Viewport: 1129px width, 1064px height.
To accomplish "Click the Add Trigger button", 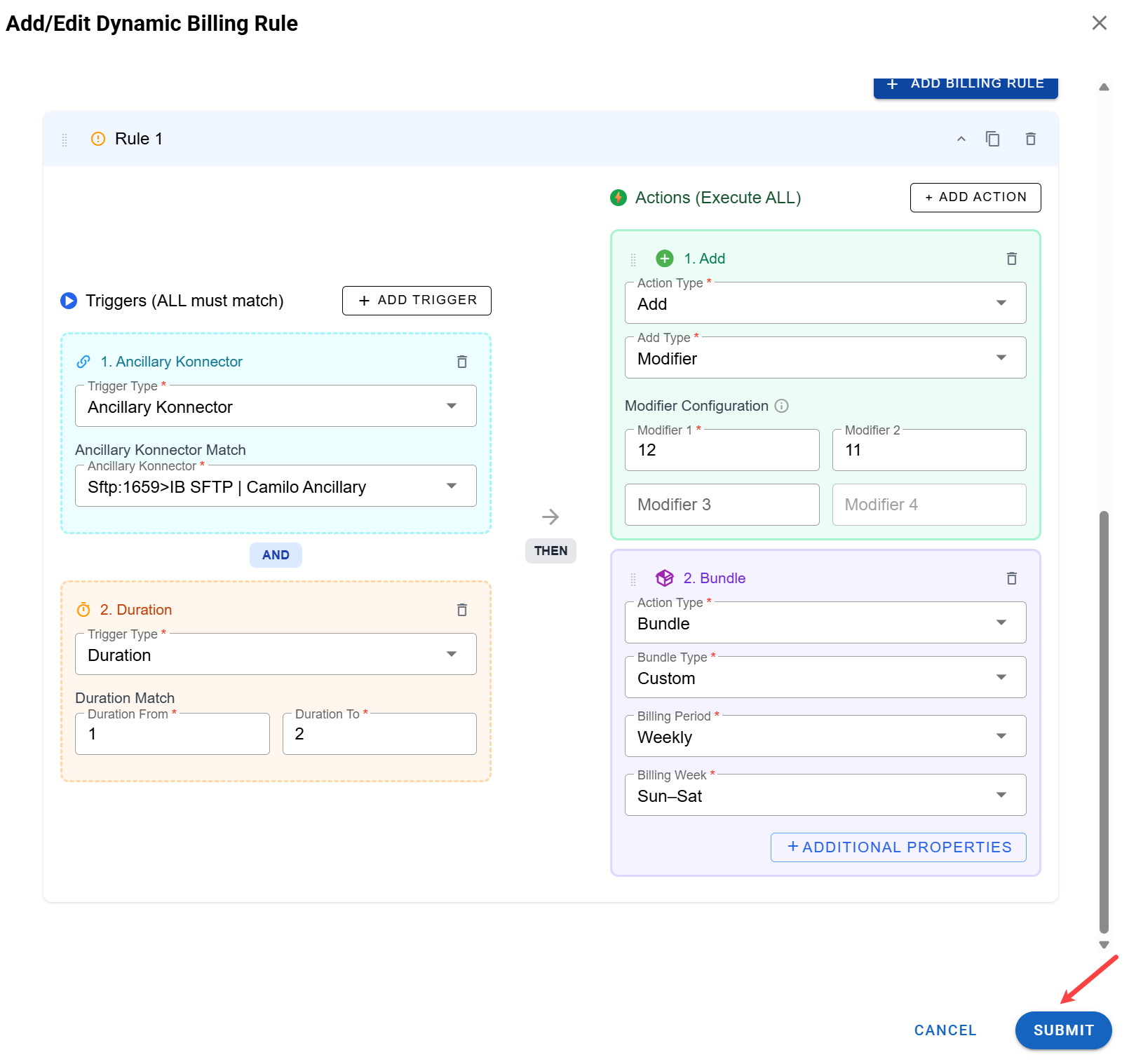I will click(x=417, y=301).
